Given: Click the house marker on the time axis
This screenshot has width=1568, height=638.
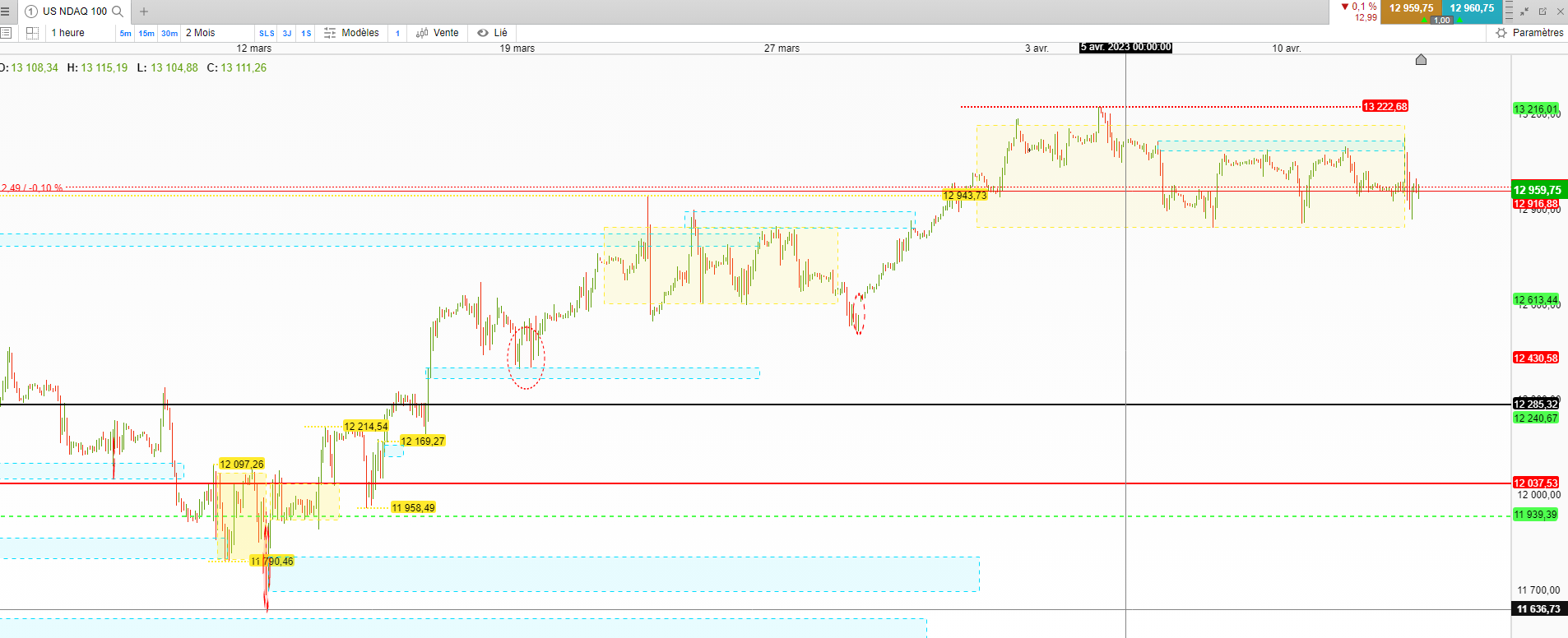Looking at the screenshot, I should pos(1421,59).
